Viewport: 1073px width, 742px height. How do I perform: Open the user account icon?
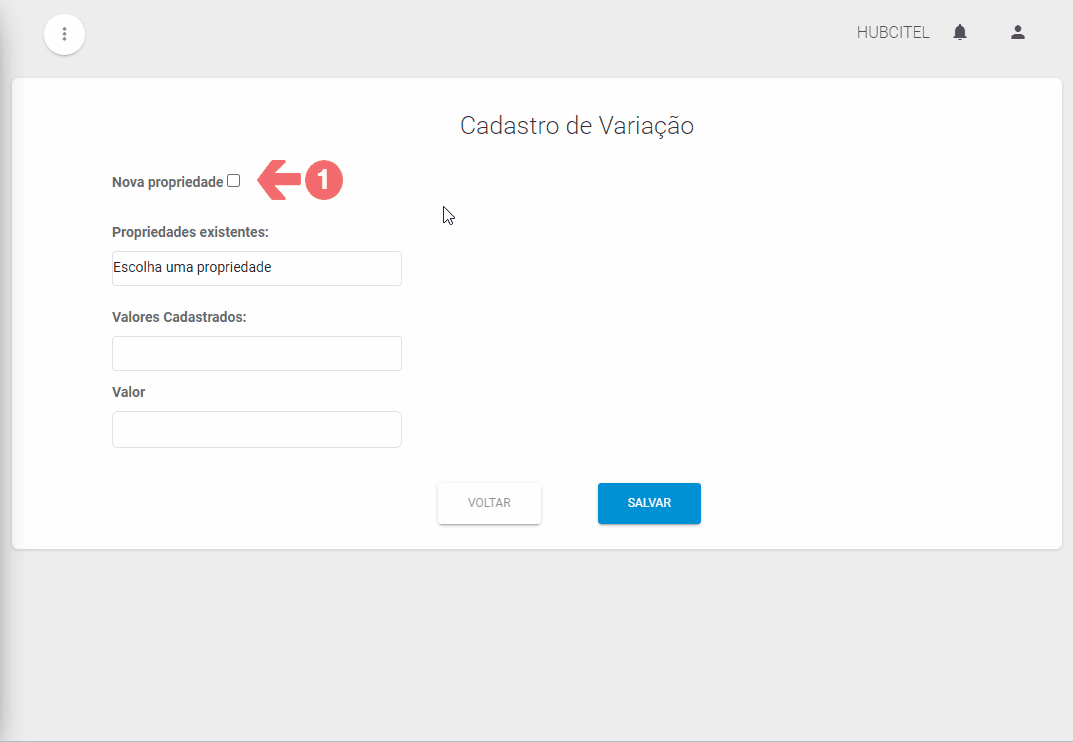tap(1018, 32)
